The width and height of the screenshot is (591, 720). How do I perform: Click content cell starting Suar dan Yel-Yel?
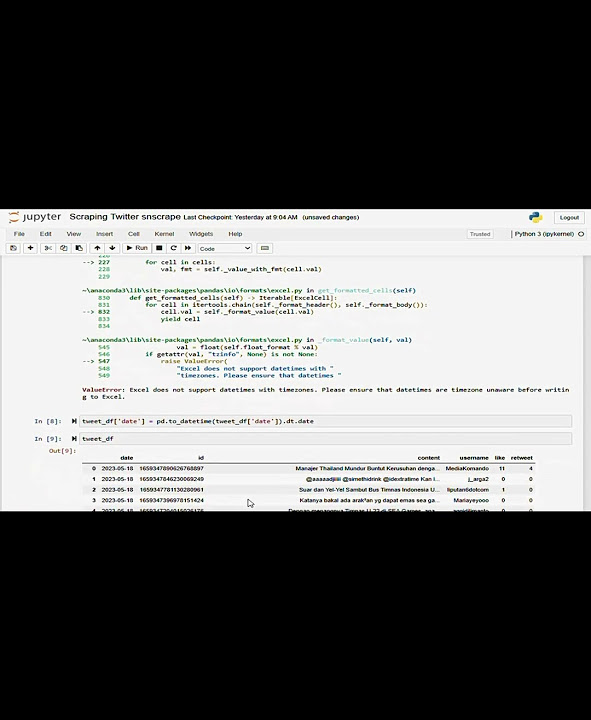pos(369,489)
